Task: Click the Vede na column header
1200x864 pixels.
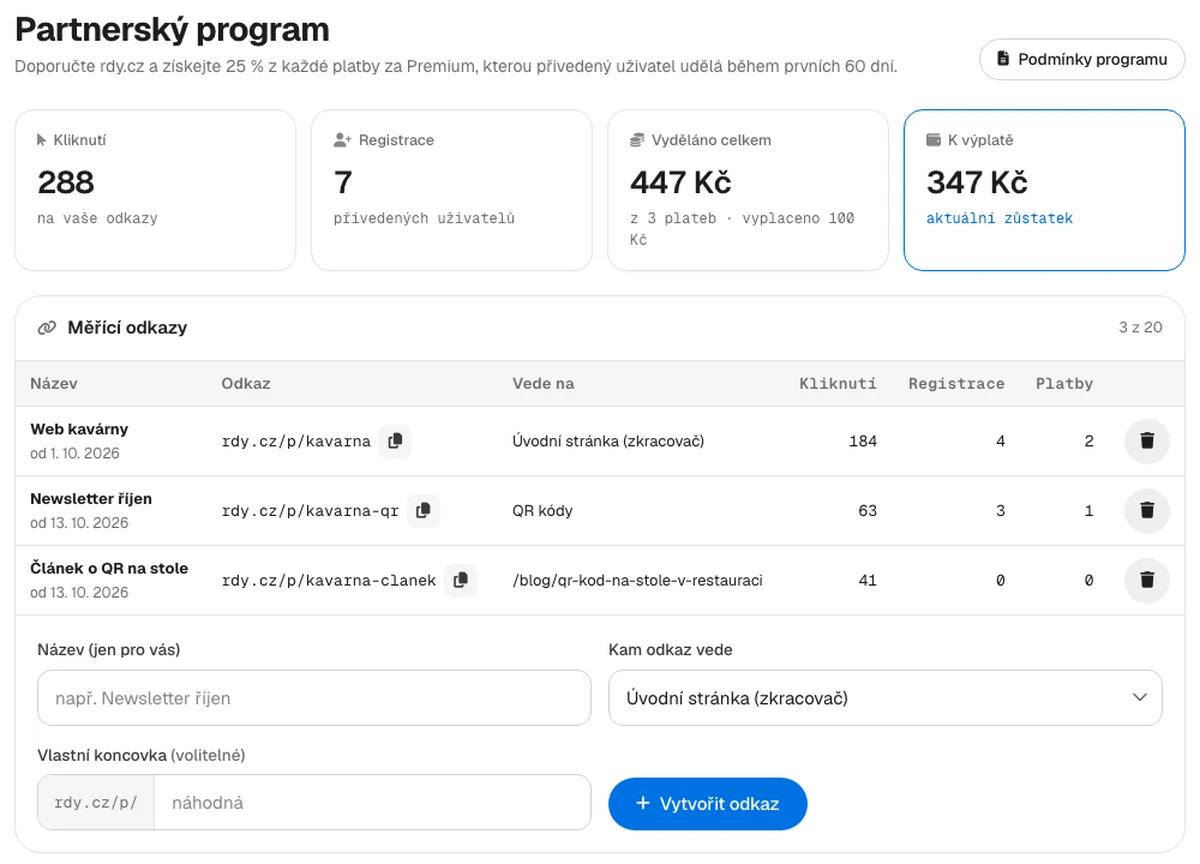Action: [x=543, y=384]
